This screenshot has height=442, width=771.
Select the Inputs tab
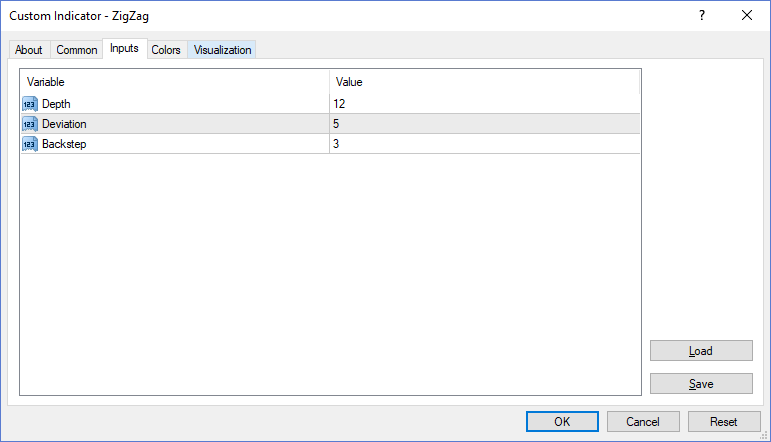pos(124,48)
